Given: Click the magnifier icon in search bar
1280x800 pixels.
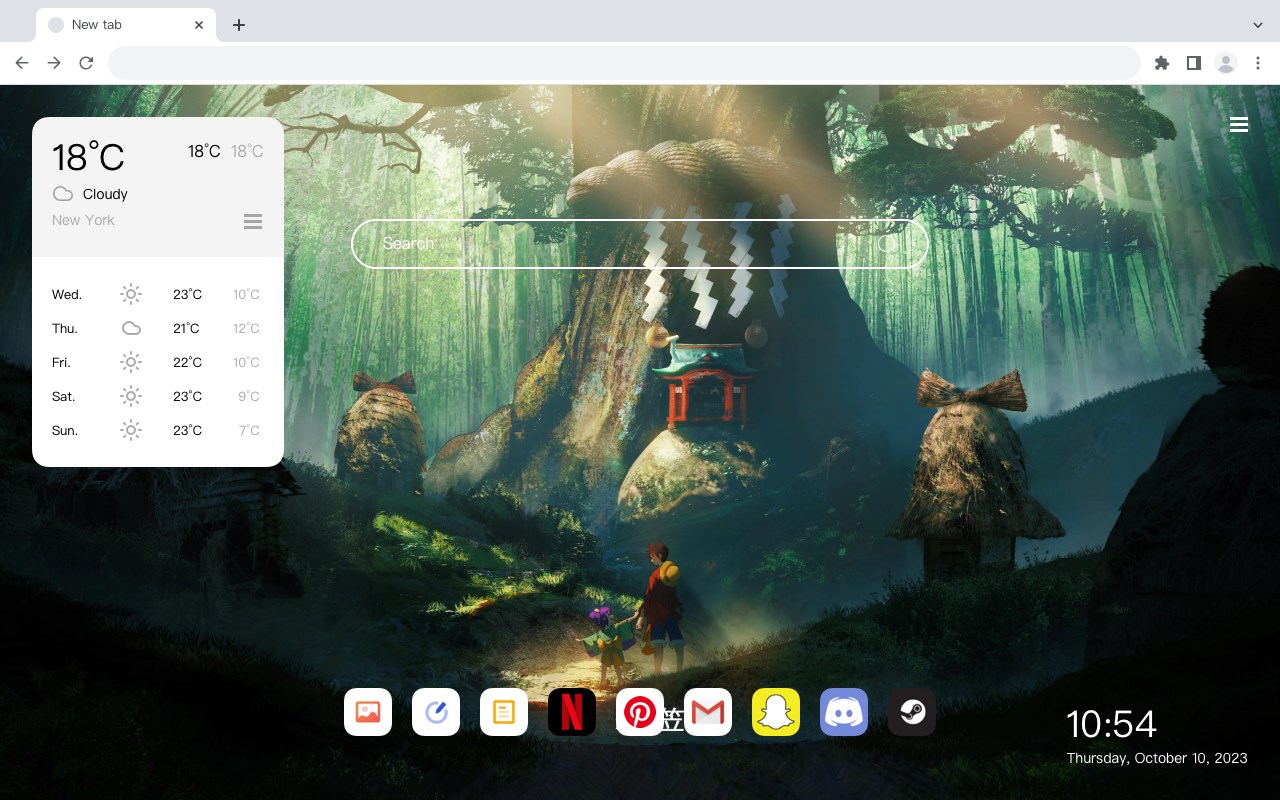Looking at the screenshot, I should tap(889, 244).
